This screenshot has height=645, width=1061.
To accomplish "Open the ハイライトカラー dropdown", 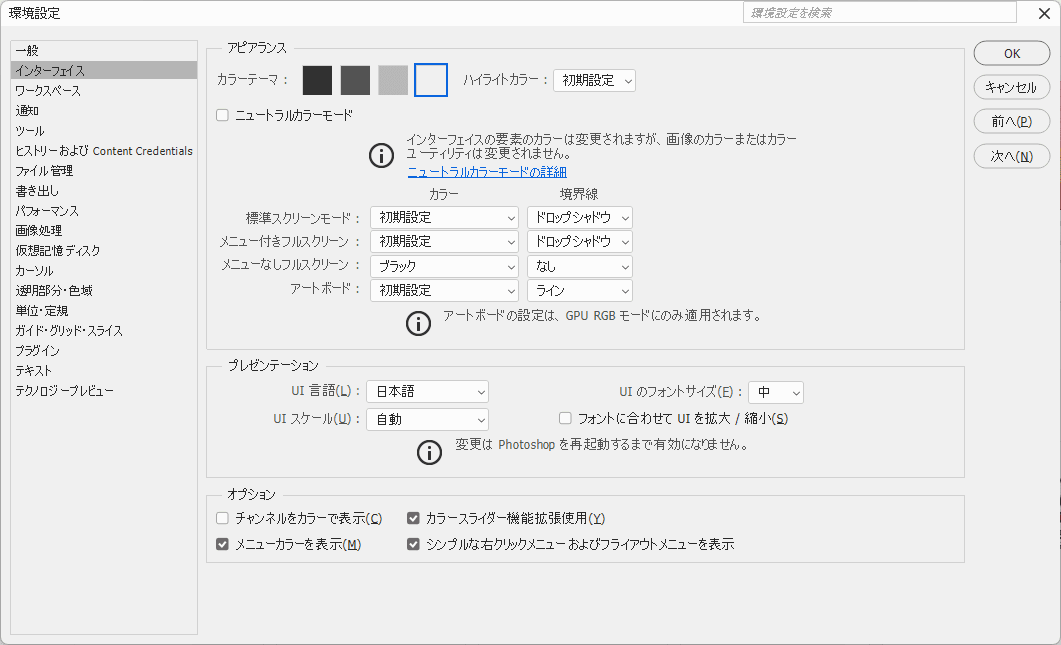I will pyautogui.click(x=594, y=80).
